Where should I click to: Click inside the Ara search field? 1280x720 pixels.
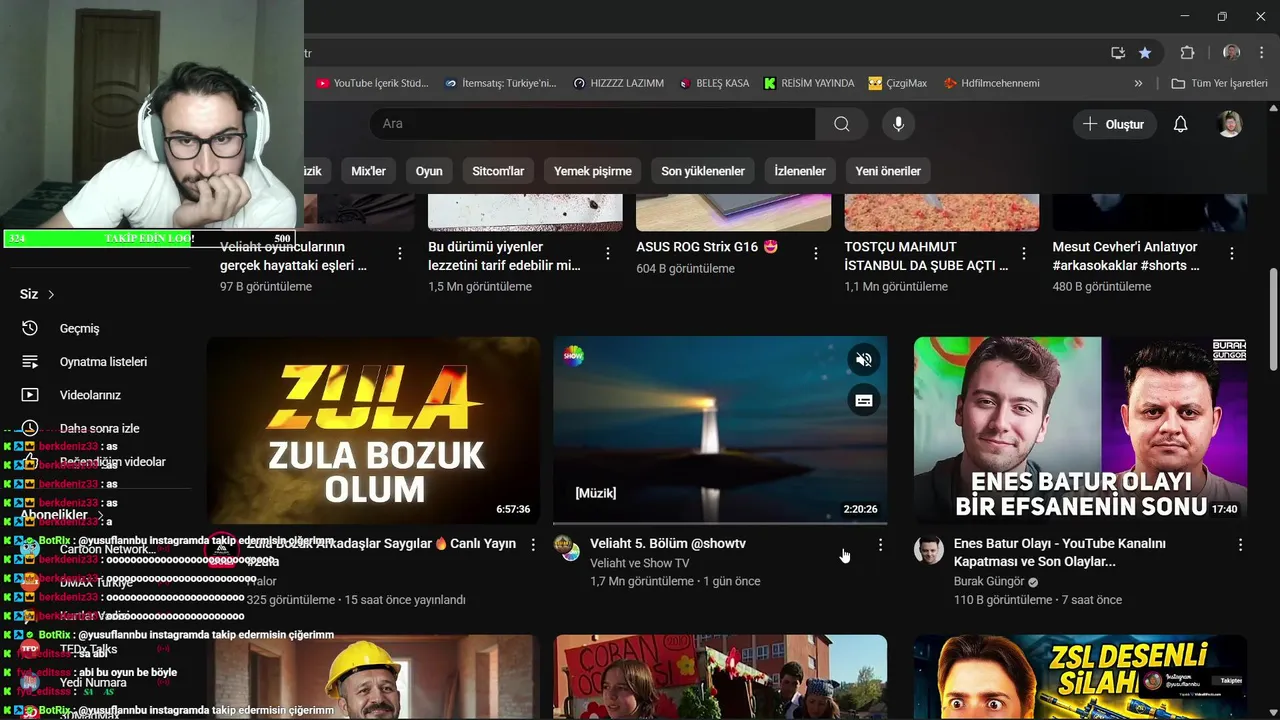coord(592,124)
